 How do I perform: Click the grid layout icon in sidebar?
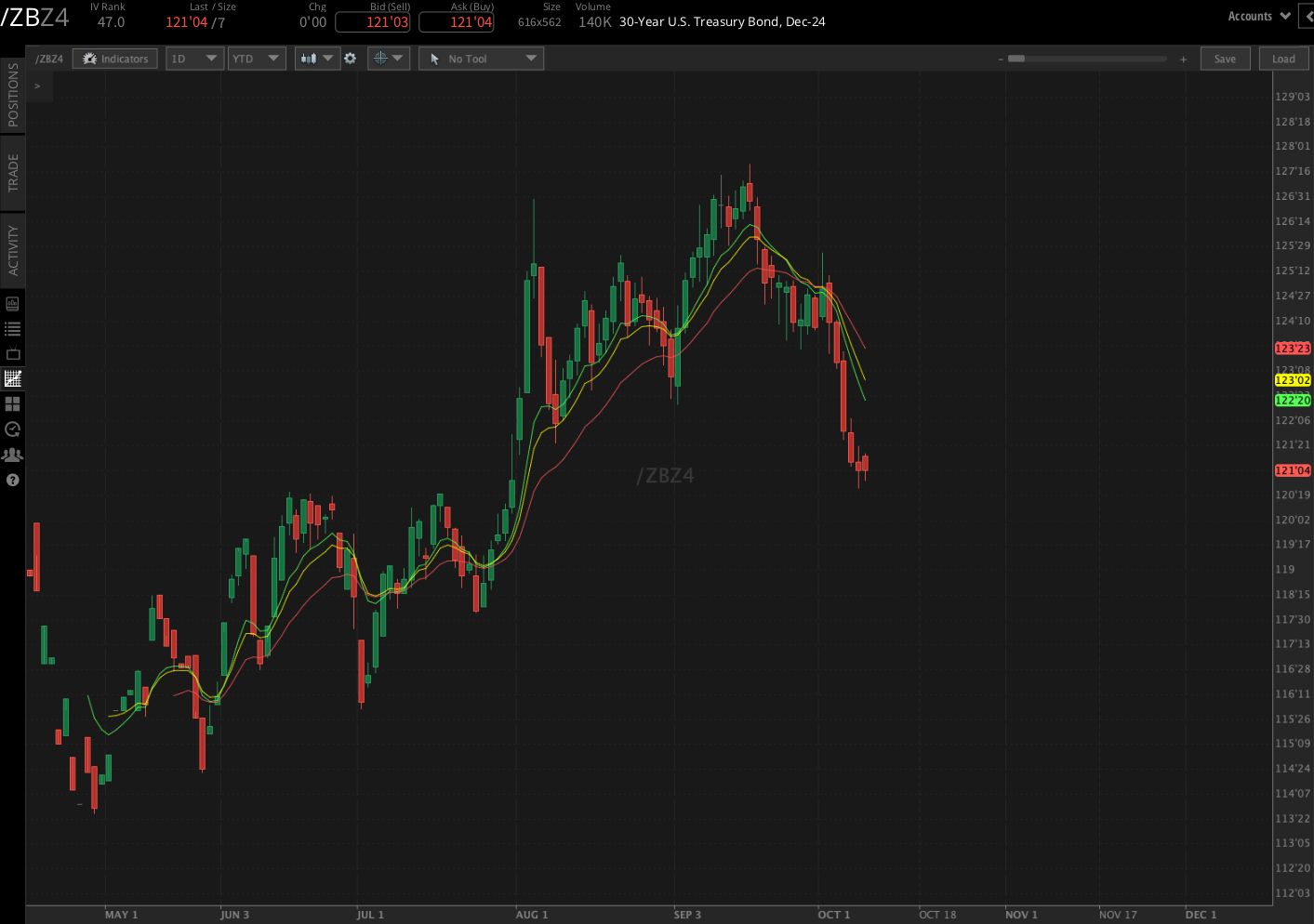[x=12, y=403]
